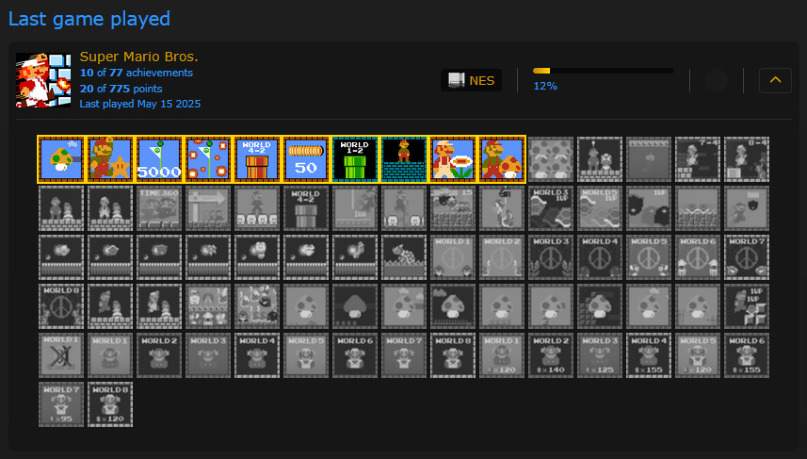Image resolution: width=807 pixels, height=459 pixels.
Task: Click the 10 of 77 achievements link
Action: pos(136,73)
